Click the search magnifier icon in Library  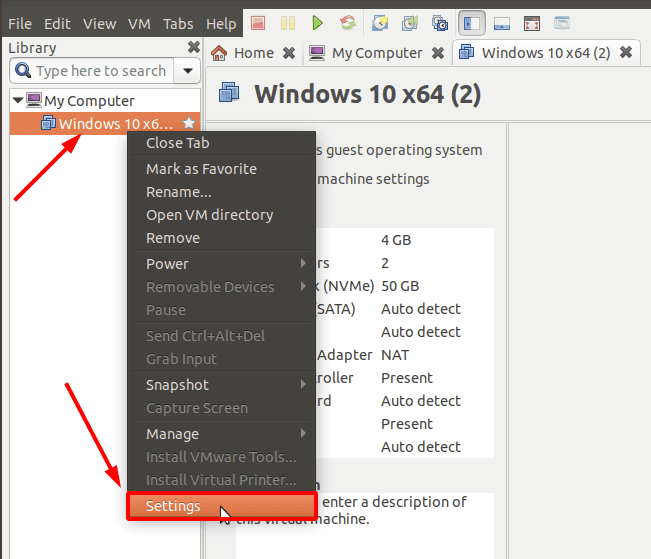(x=22, y=71)
